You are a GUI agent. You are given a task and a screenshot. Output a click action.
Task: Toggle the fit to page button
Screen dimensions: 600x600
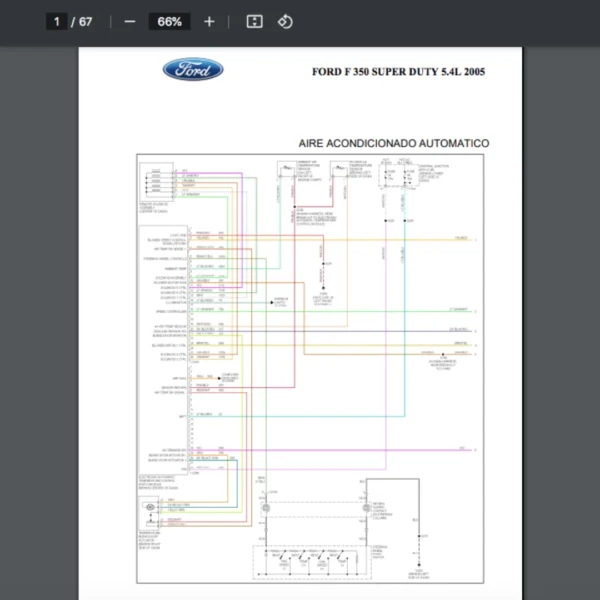(254, 21)
